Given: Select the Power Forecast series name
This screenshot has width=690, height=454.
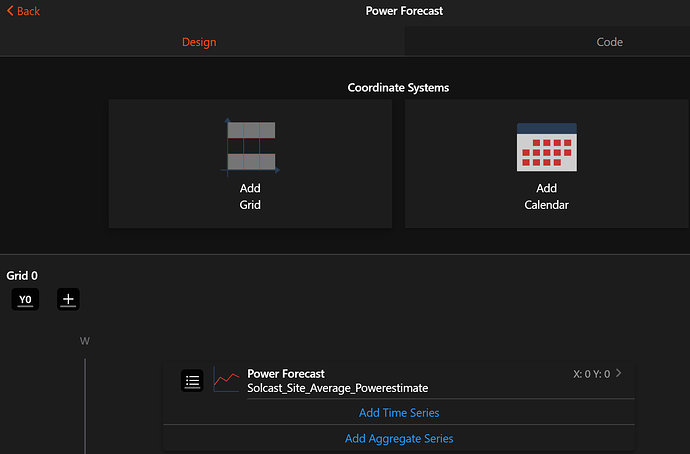Looking at the screenshot, I should point(286,374).
